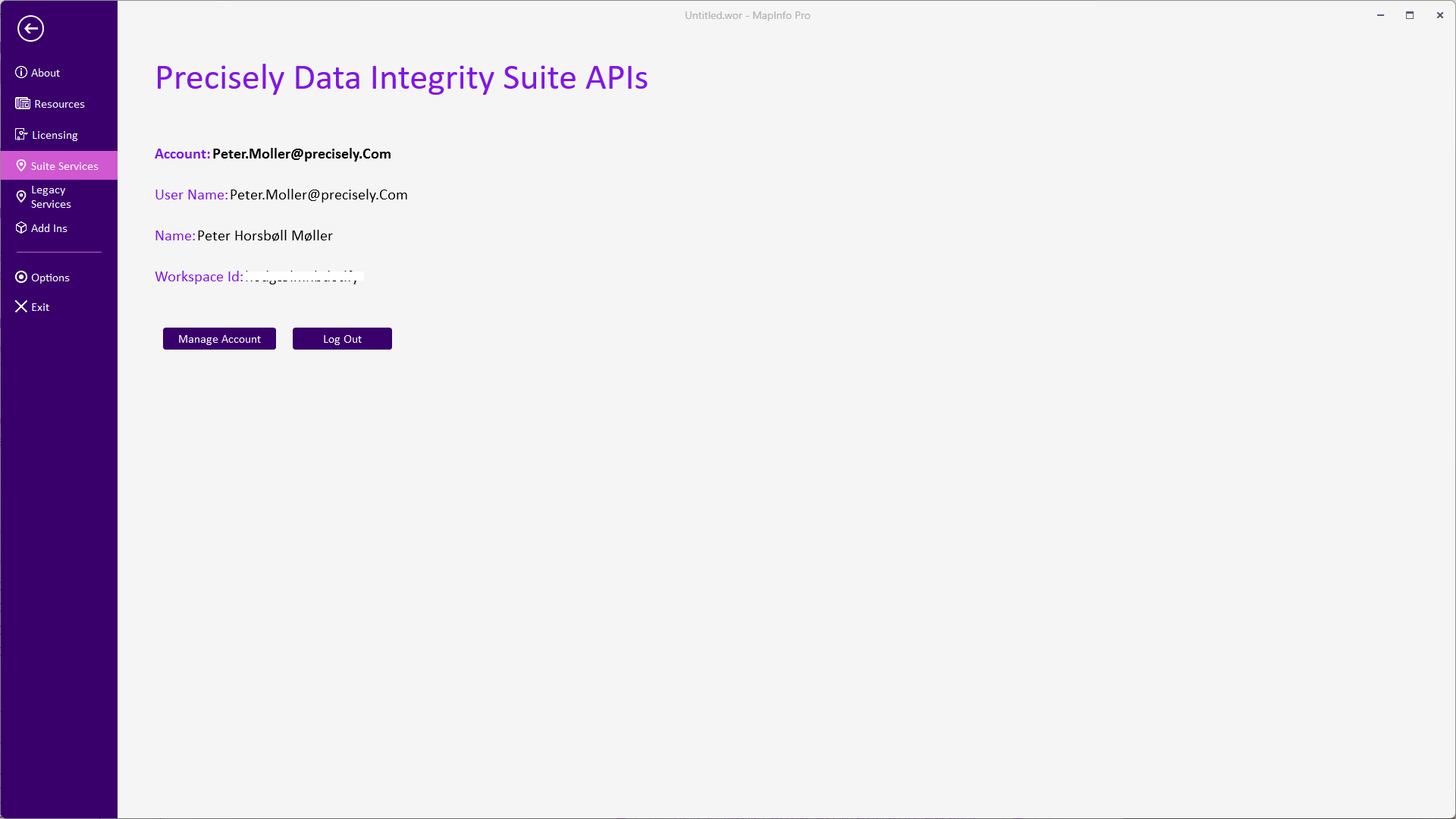The image size is (1456, 819).
Task: Click the Options circle icon
Action: click(x=21, y=278)
